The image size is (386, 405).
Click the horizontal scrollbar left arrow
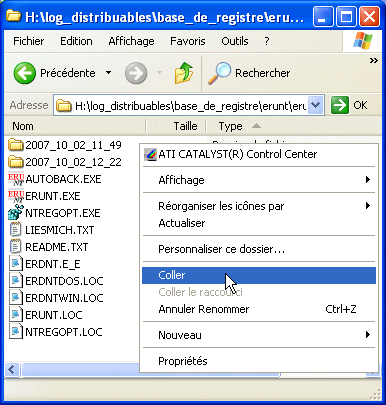tap(13, 369)
